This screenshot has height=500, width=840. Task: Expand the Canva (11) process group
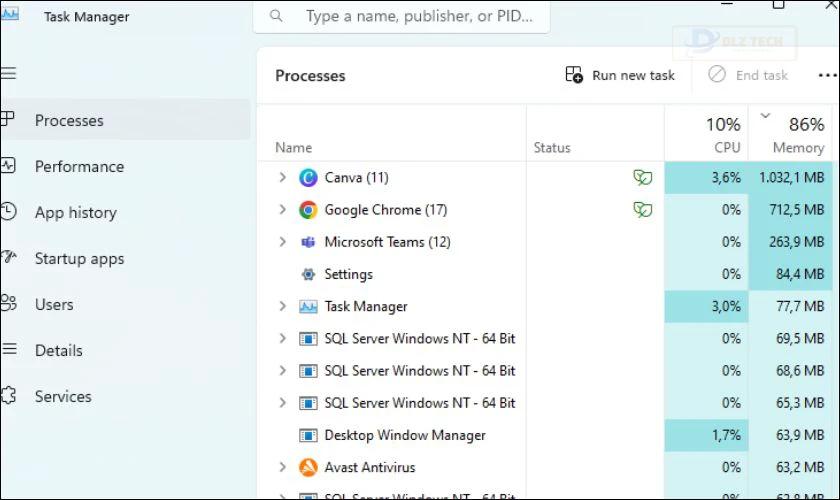pyautogui.click(x=282, y=177)
